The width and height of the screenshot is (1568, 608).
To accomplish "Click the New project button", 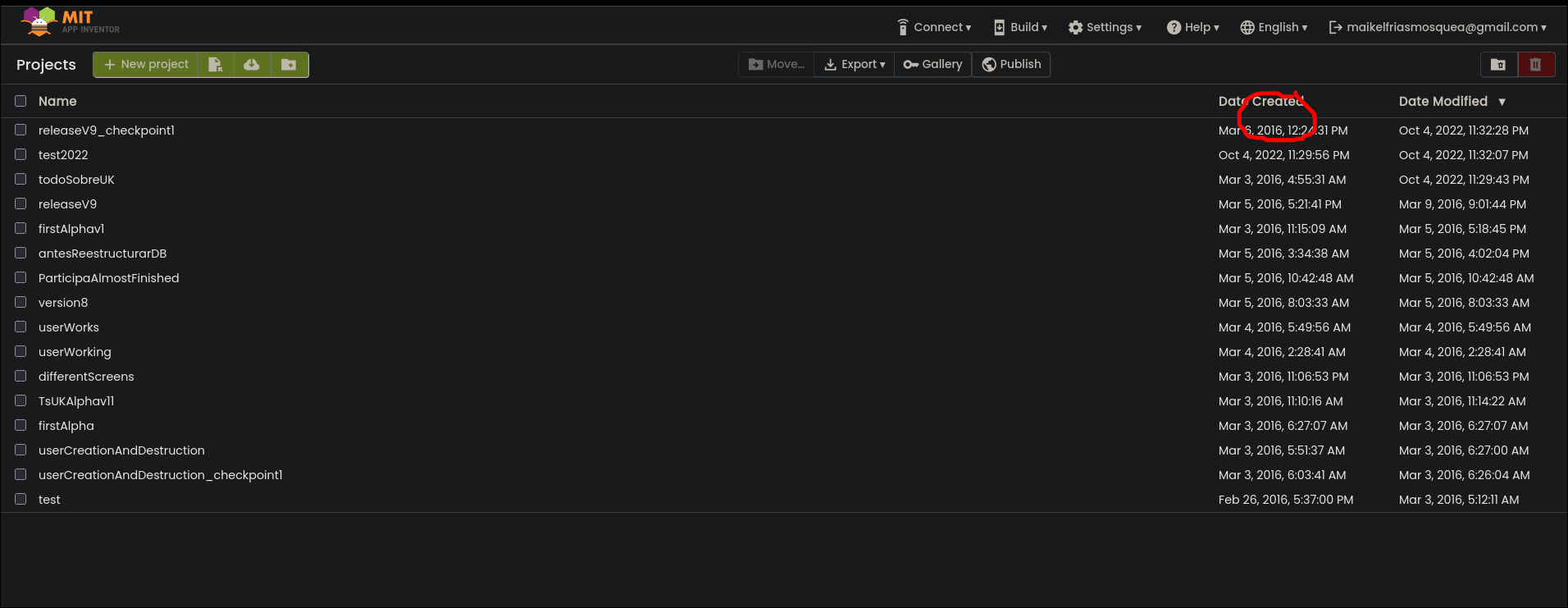I will tap(145, 64).
